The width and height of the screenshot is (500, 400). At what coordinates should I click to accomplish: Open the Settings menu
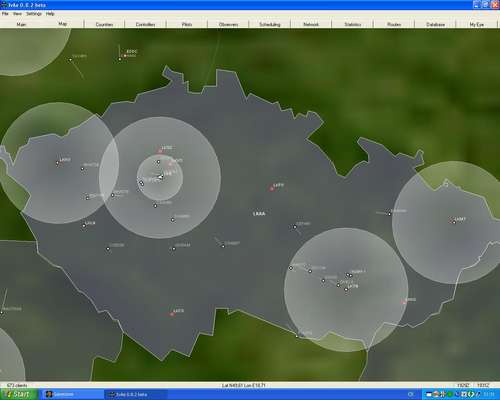click(x=34, y=14)
